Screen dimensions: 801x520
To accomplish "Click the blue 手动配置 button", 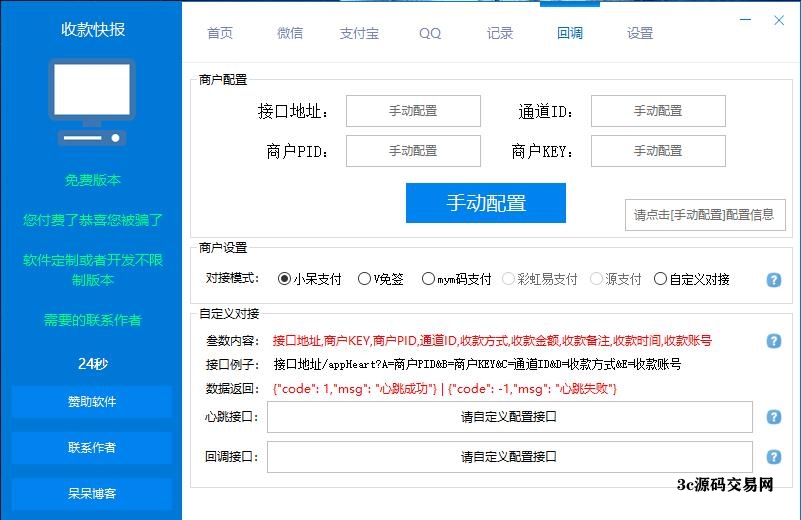I will [486, 203].
